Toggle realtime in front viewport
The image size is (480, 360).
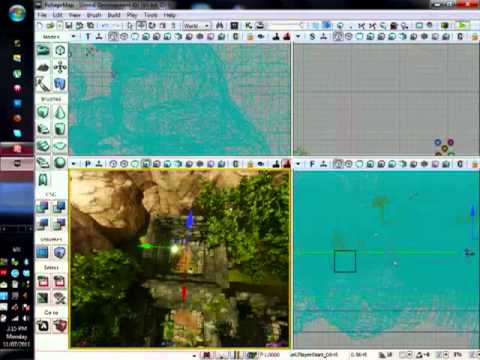click(324, 164)
